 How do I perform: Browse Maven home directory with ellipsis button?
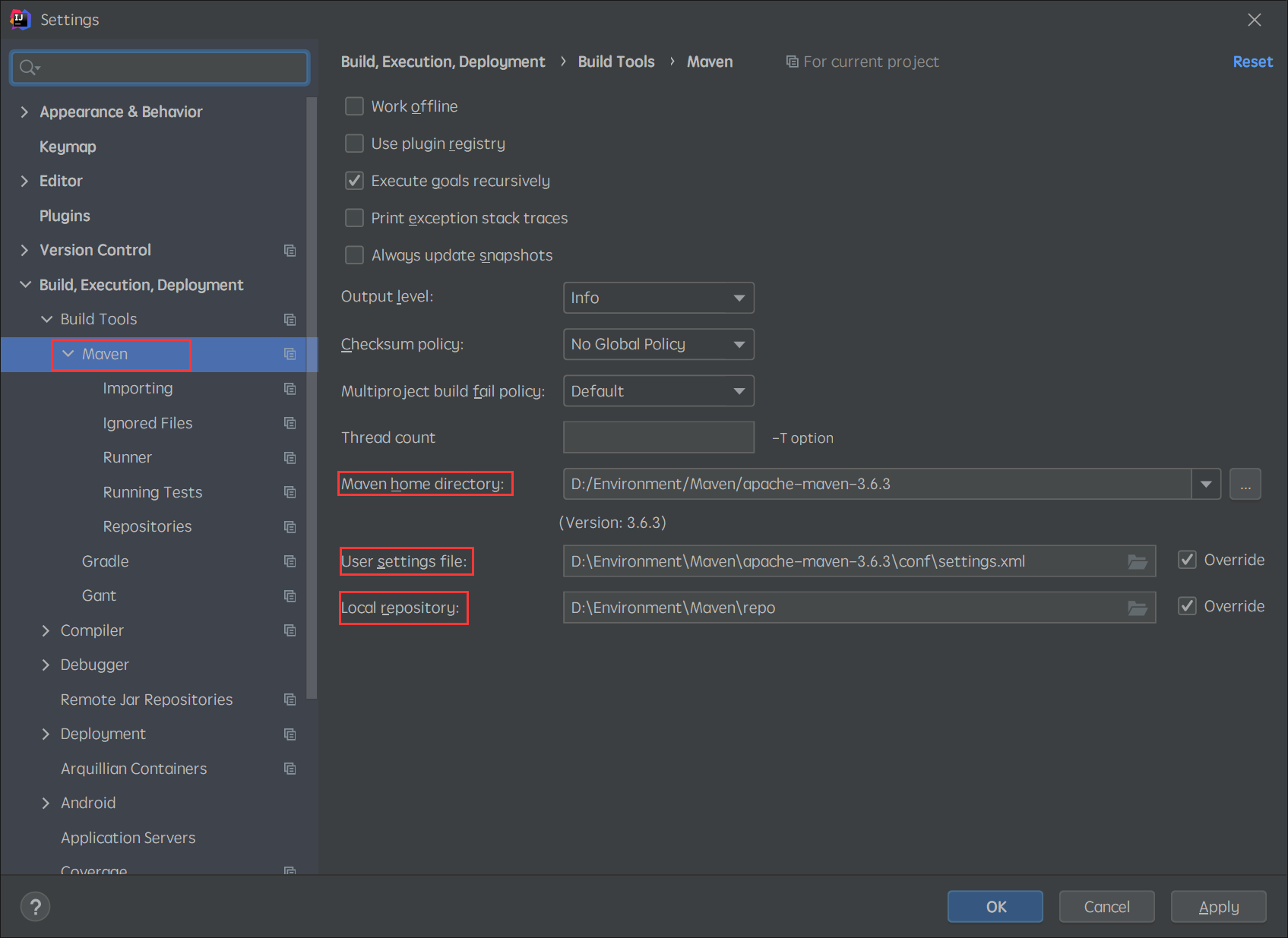[x=1245, y=484]
